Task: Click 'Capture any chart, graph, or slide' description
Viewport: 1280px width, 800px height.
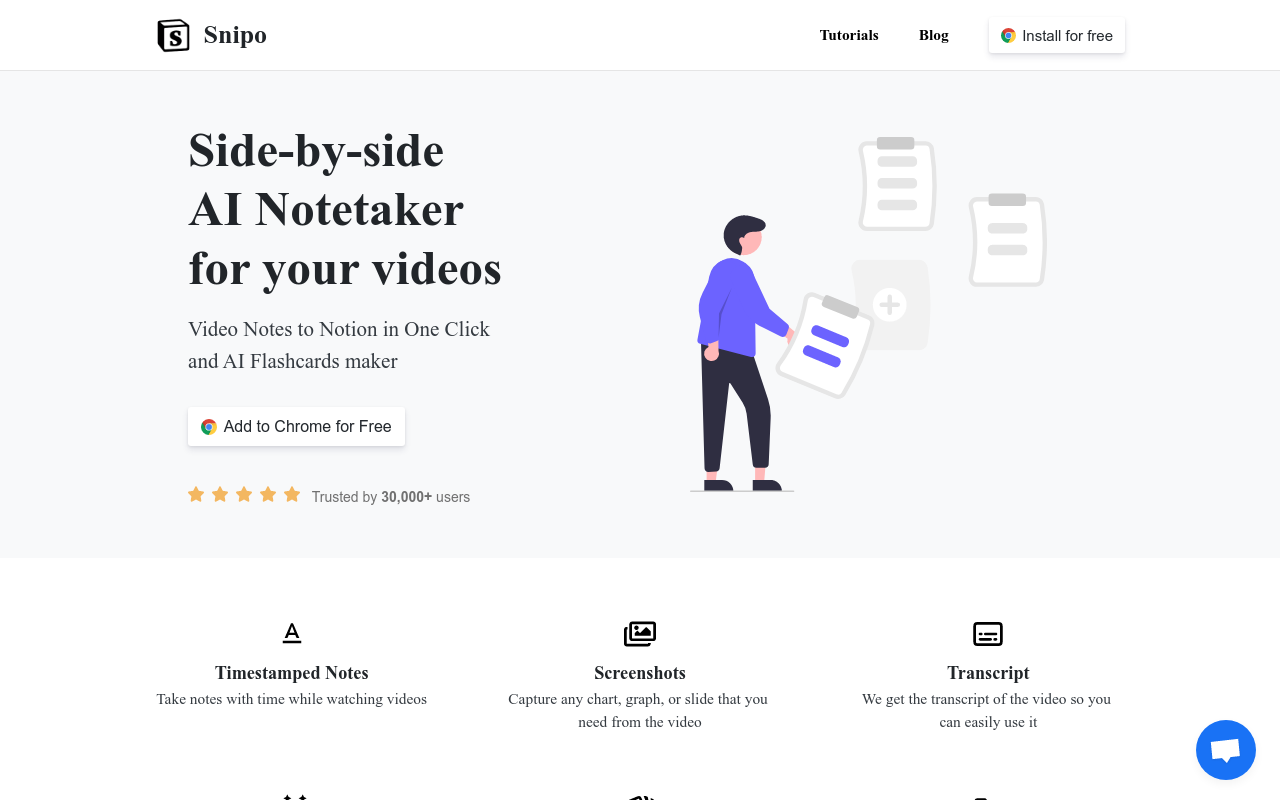Action: [x=640, y=710]
